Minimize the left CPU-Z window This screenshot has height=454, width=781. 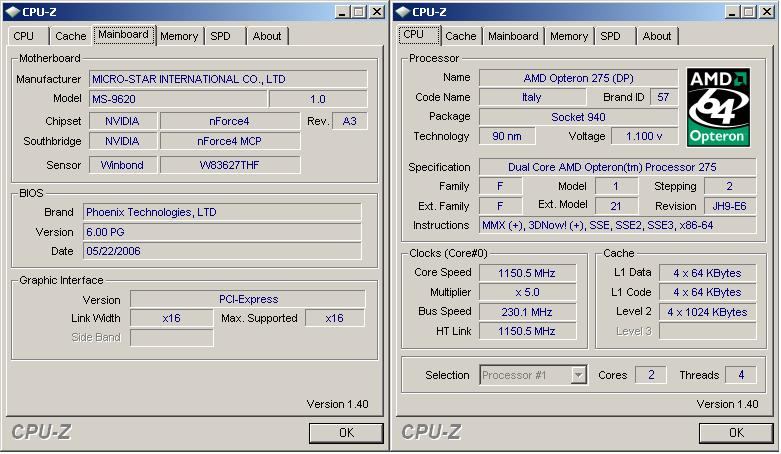click(x=342, y=11)
